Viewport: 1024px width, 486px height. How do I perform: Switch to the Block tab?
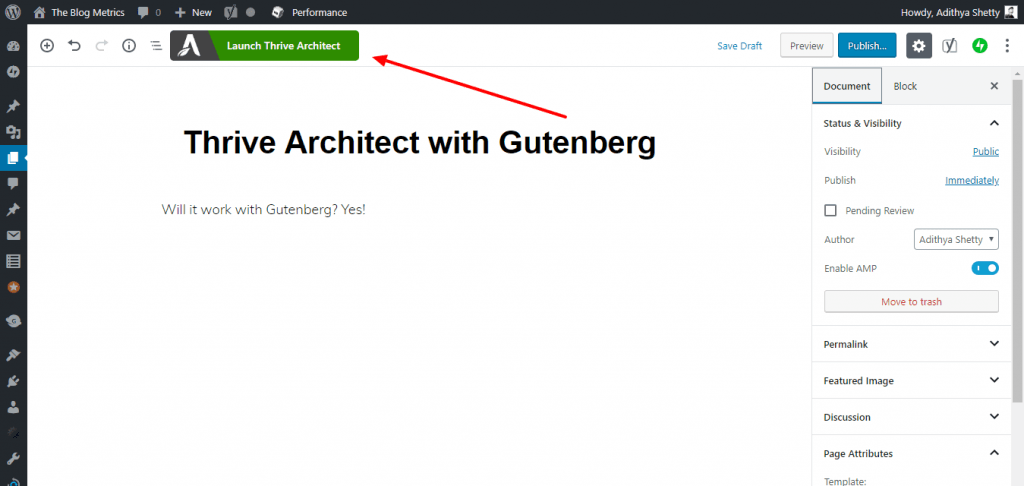tap(905, 86)
